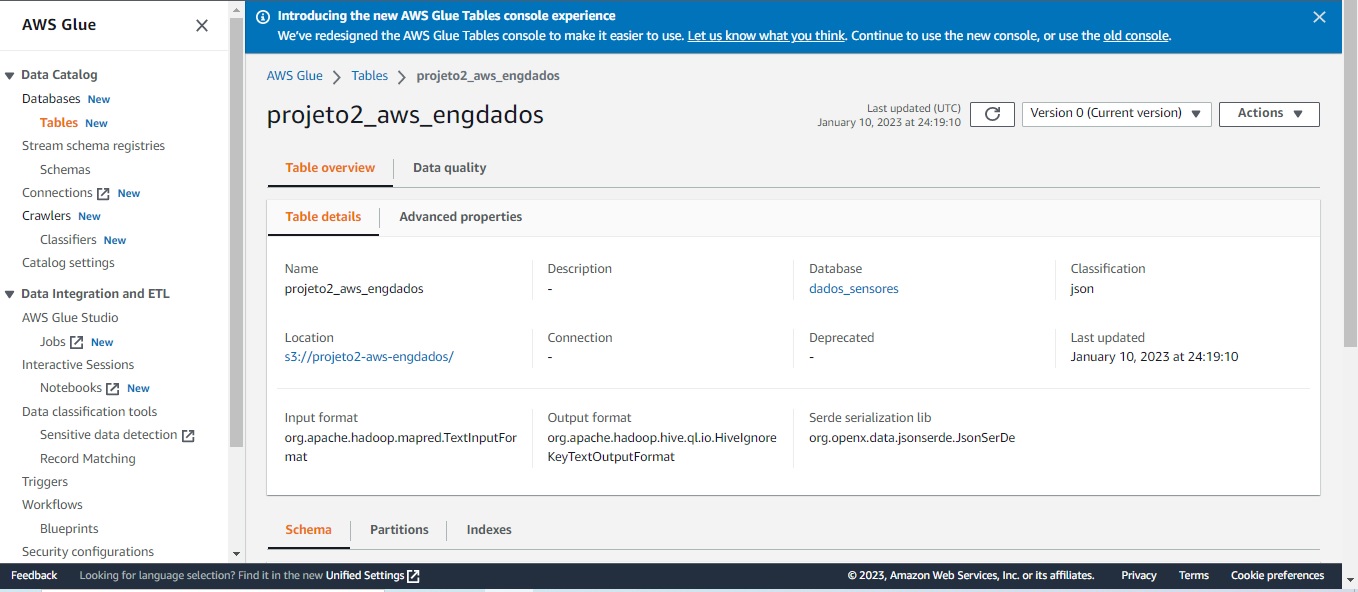Screen dimensions: 1358x592
Task: Collapse the Data Catalog section
Action: point(10,74)
